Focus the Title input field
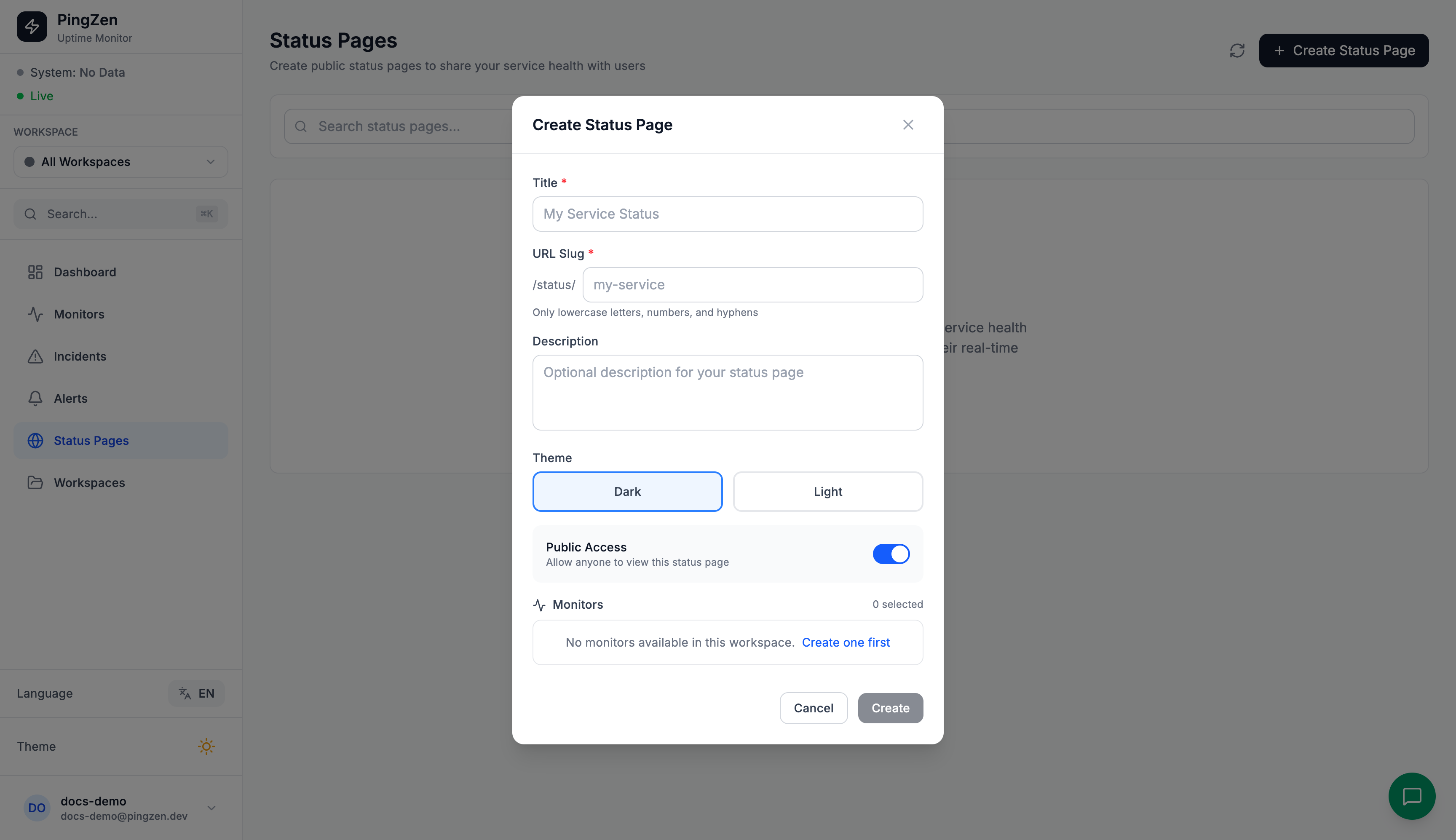This screenshot has height=840, width=1456. coord(728,214)
